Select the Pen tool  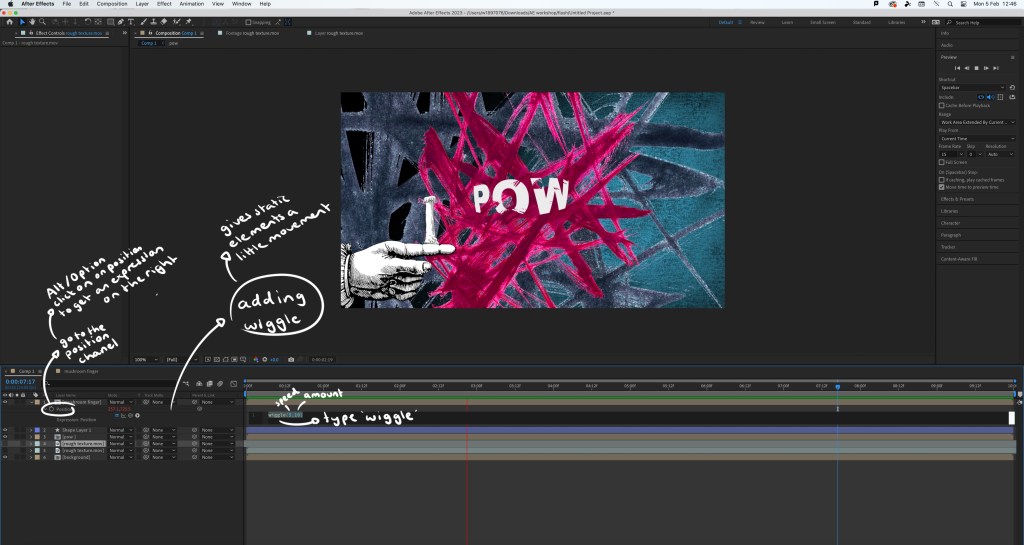[120, 21]
